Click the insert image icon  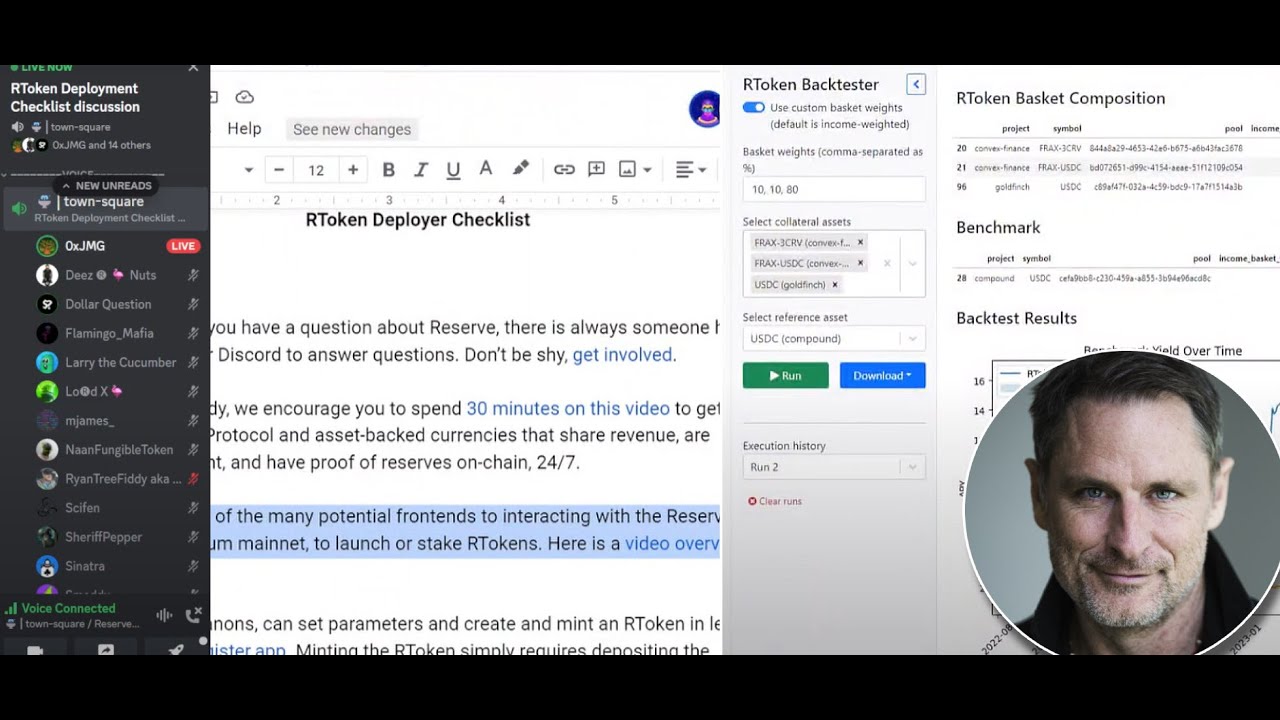[628, 170]
